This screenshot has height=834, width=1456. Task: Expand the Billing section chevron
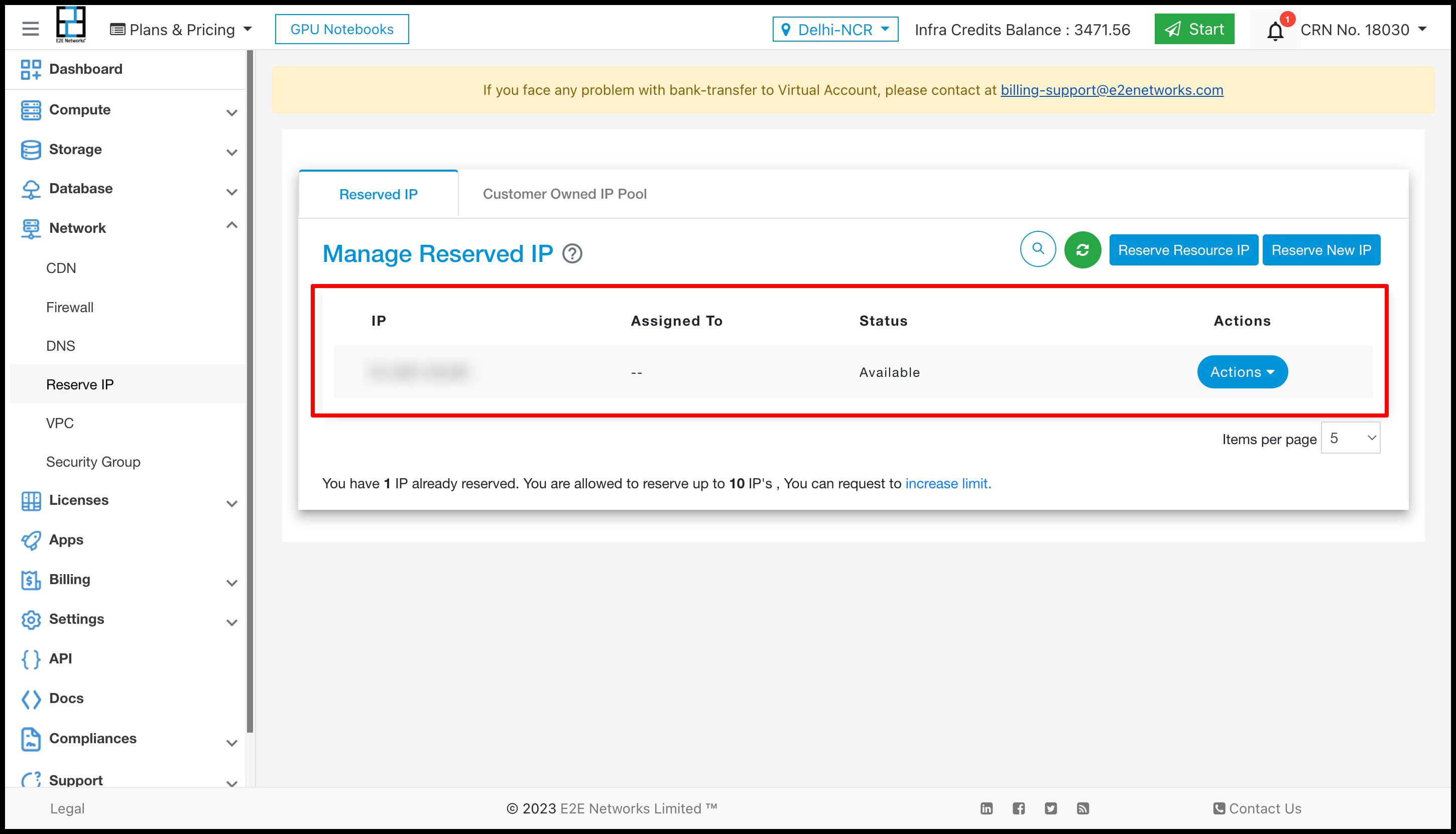tap(231, 583)
